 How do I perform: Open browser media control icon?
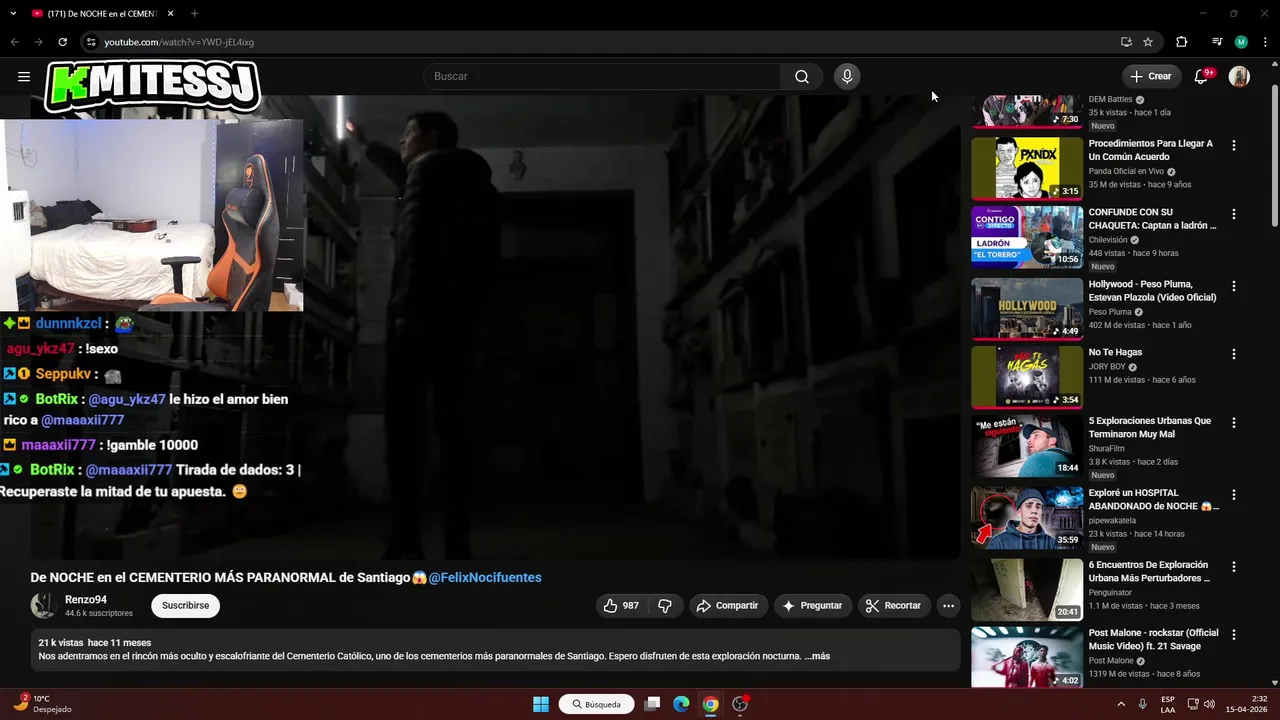(x=1217, y=42)
